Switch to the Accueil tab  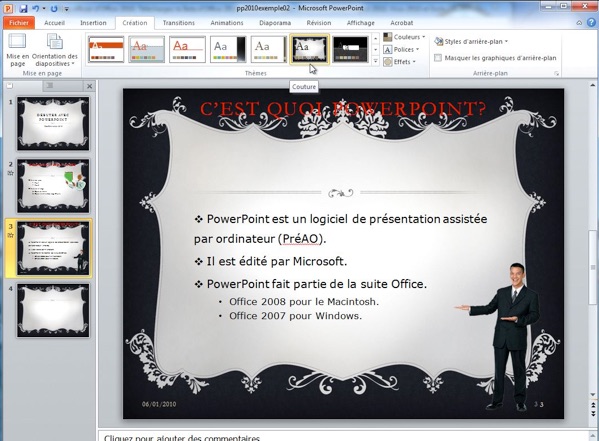54,23
